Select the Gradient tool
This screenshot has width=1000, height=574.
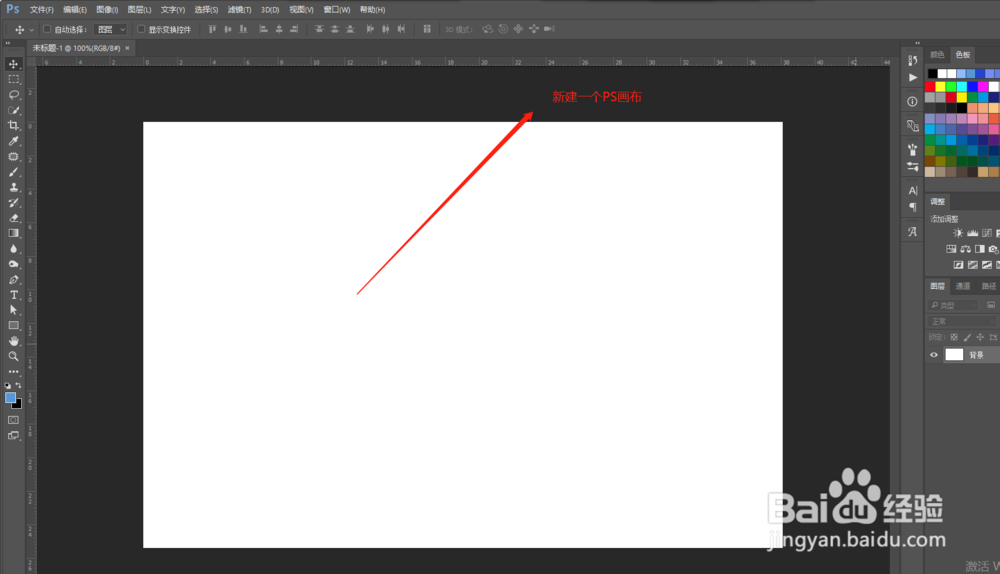[13, 233]
